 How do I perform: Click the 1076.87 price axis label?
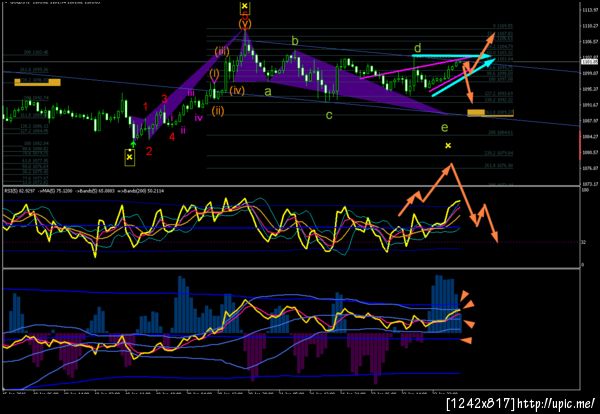coord(588,168)
